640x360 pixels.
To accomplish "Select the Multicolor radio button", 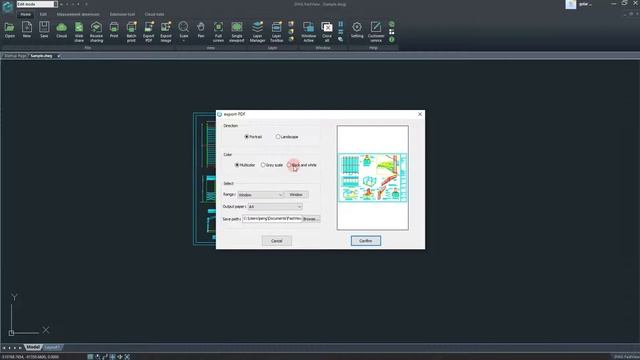I will tap(237, 165).
